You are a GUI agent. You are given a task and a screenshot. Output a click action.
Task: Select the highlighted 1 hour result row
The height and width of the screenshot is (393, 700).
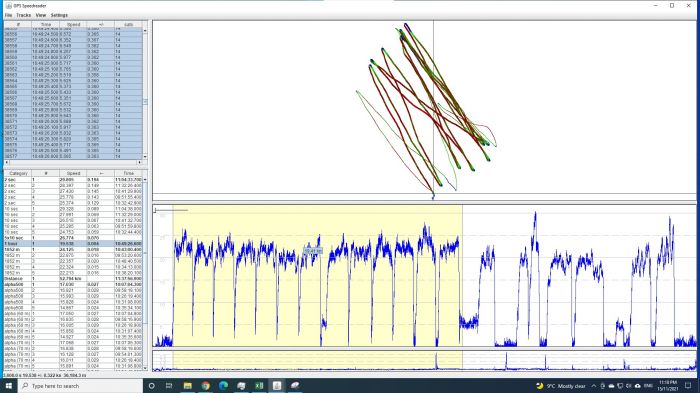[73, 243]
